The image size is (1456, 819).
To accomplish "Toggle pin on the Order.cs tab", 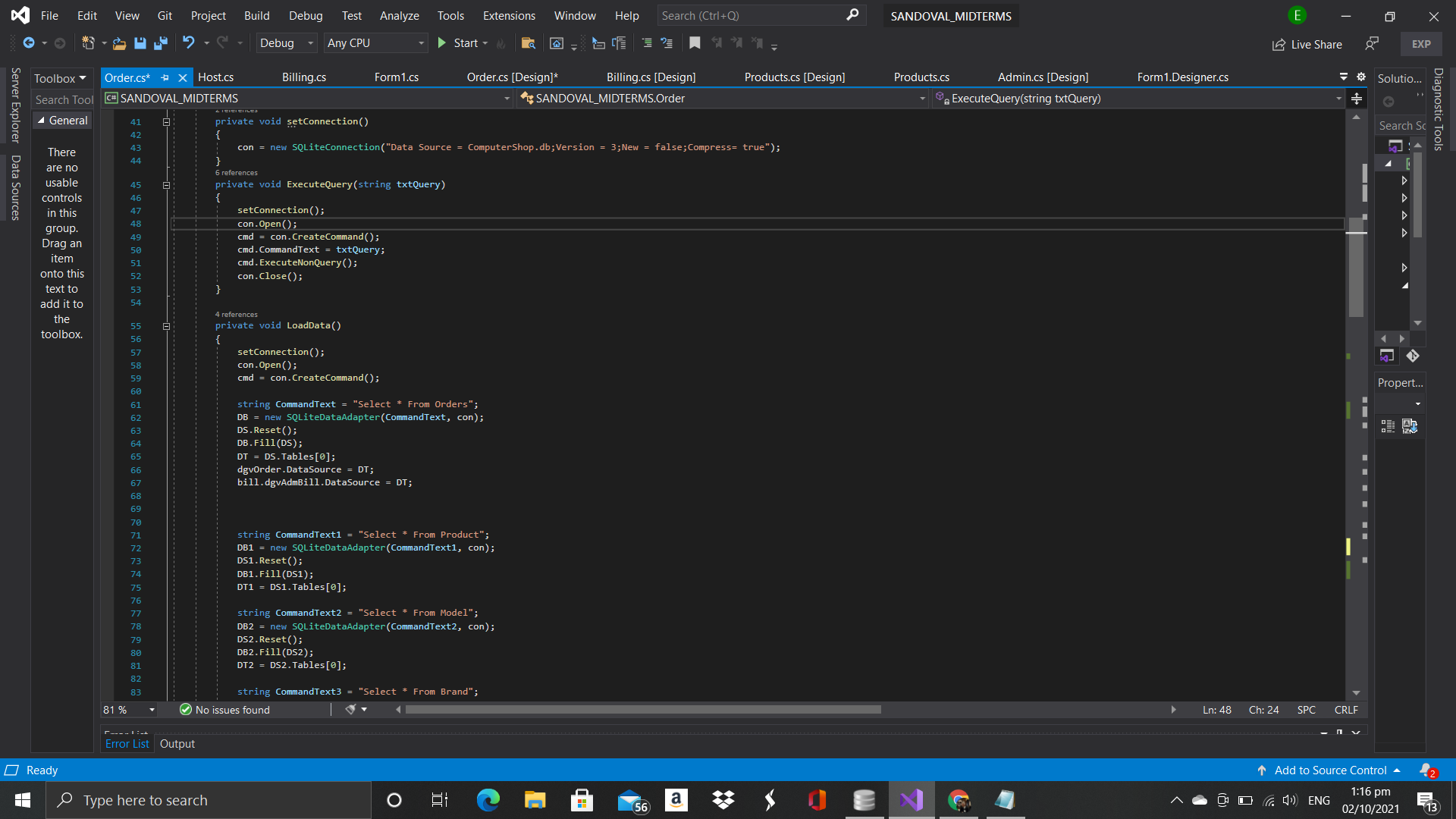I will point(165,77).
